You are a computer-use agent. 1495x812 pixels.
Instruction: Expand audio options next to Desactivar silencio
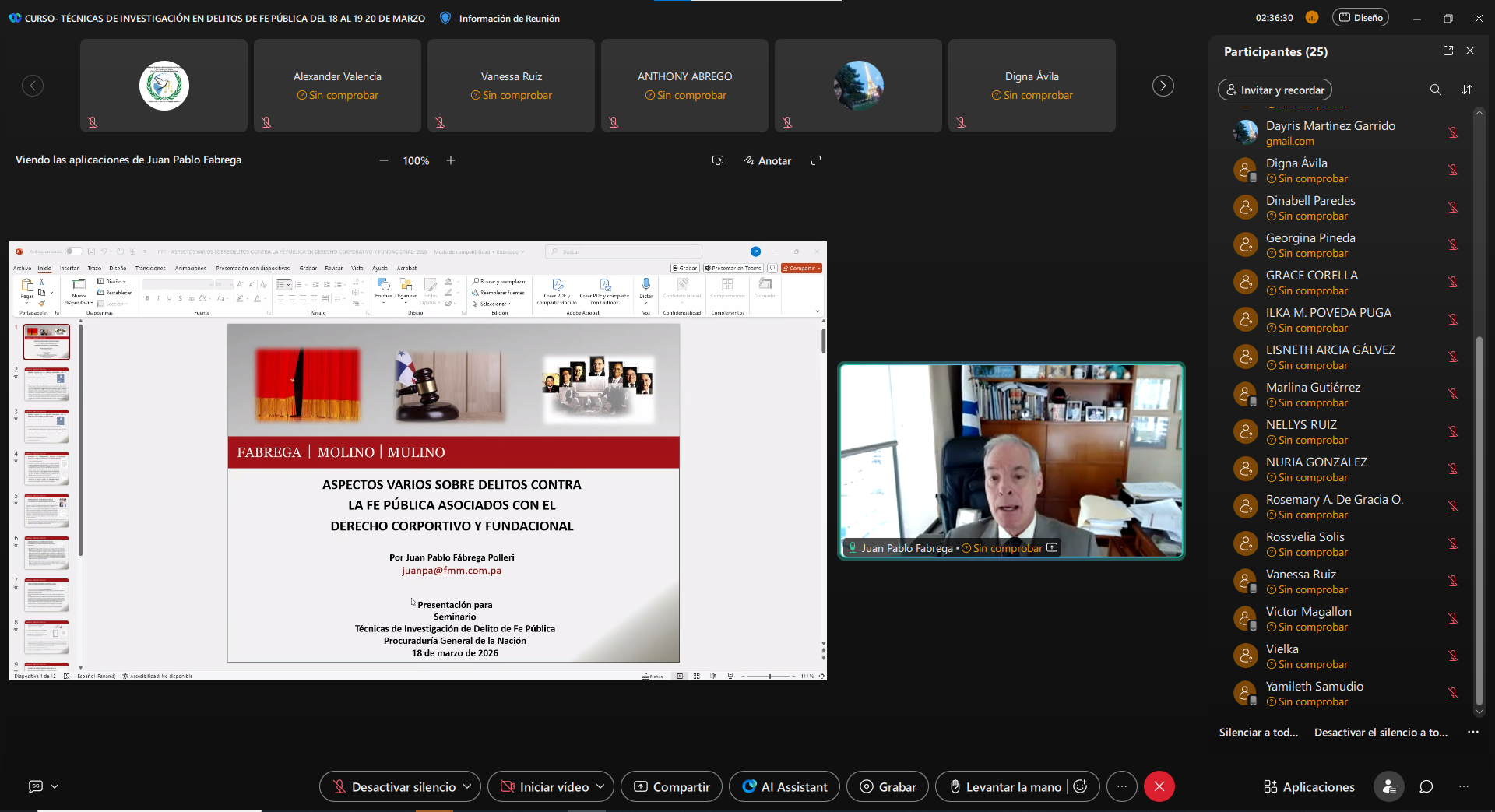[467, 786]
